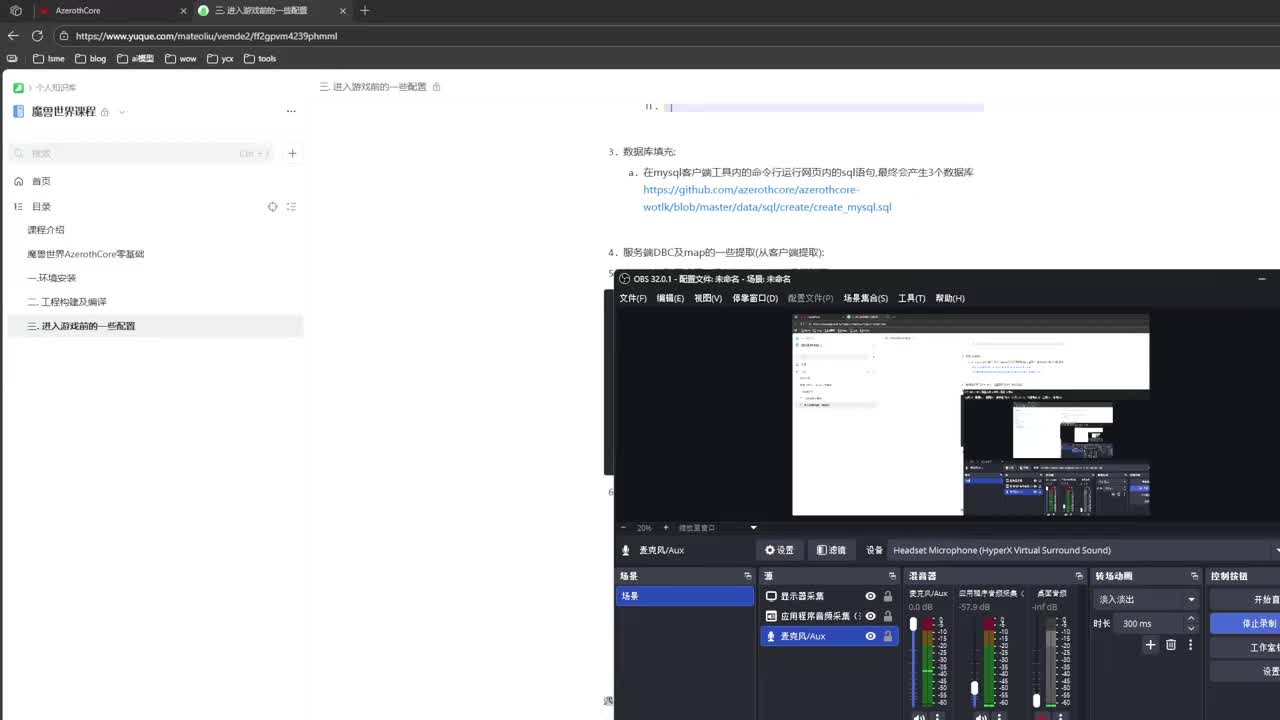Go to 首页 in the sidebar
1280x720 pixels.
point(41,181)
